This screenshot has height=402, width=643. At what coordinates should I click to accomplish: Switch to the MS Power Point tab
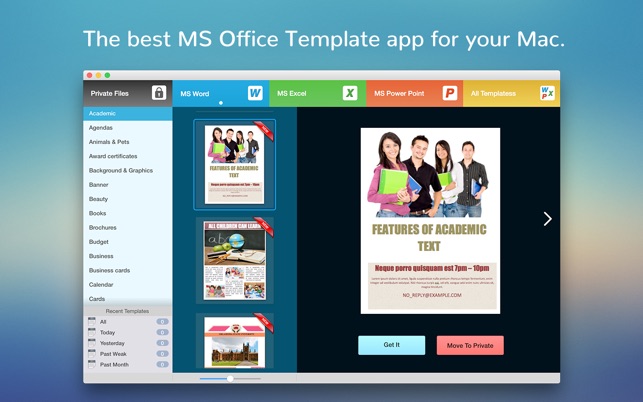[x=415, y=93]
